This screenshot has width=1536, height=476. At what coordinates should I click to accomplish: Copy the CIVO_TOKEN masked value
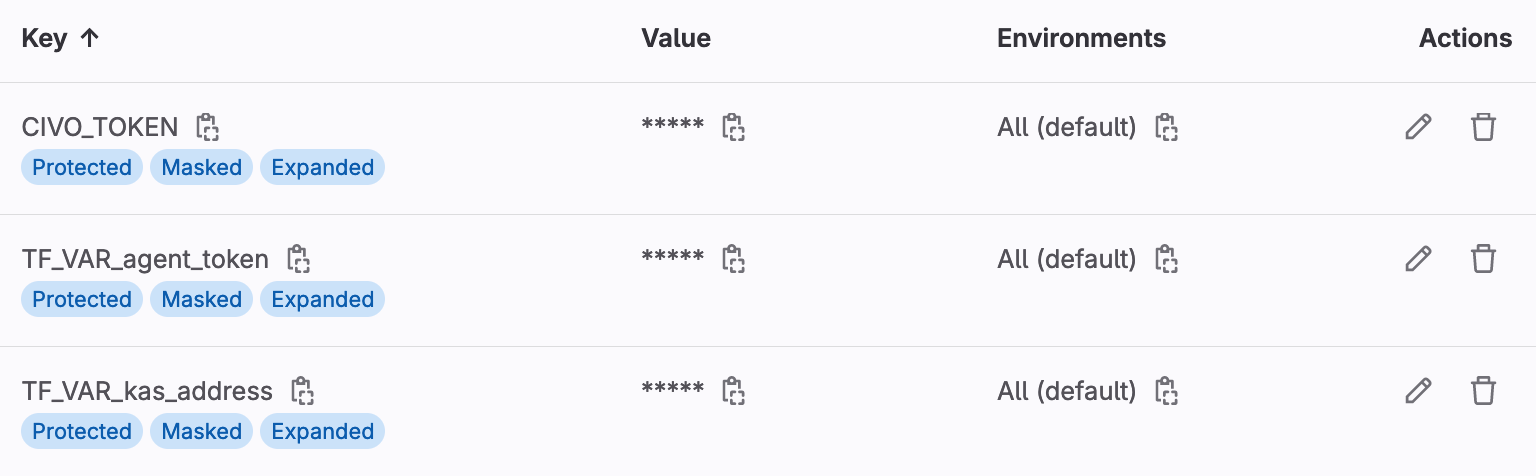click(734, 127)
